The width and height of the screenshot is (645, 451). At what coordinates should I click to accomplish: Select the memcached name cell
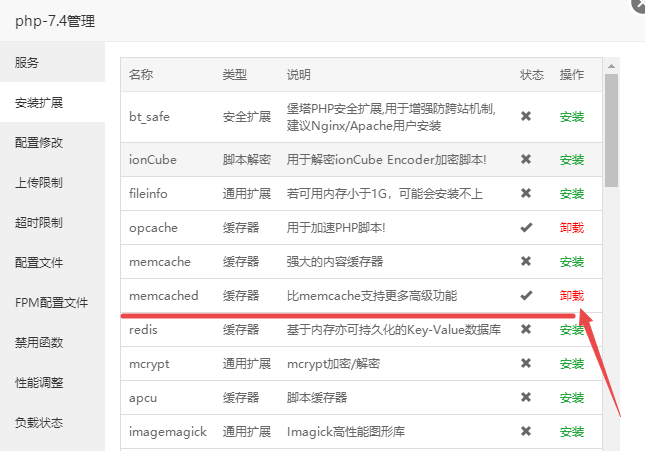pyautogui.click(x=164, y=295)
